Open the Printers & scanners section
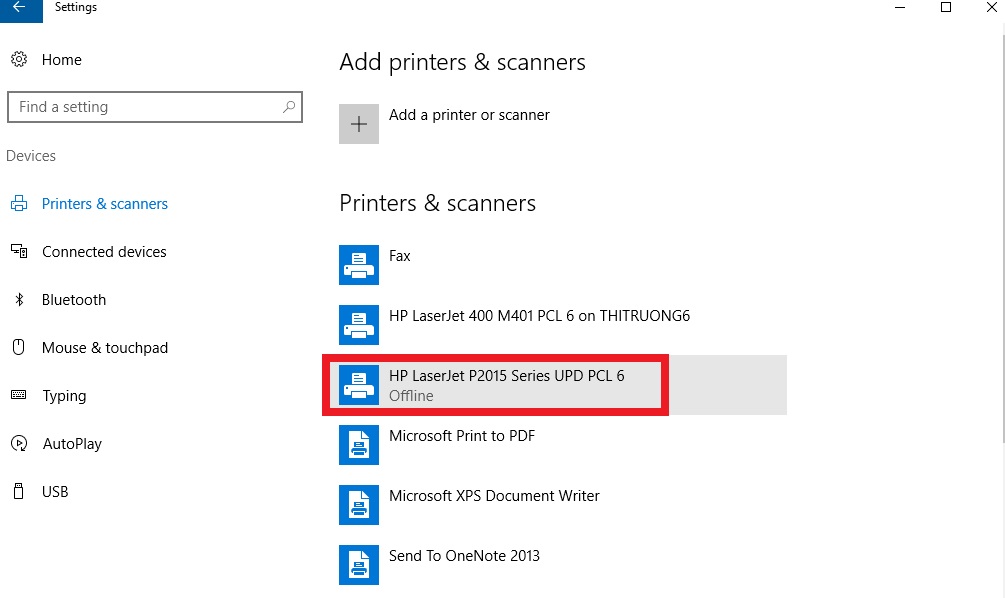Screen dimensions: 1005x598 tap(104, 204)
